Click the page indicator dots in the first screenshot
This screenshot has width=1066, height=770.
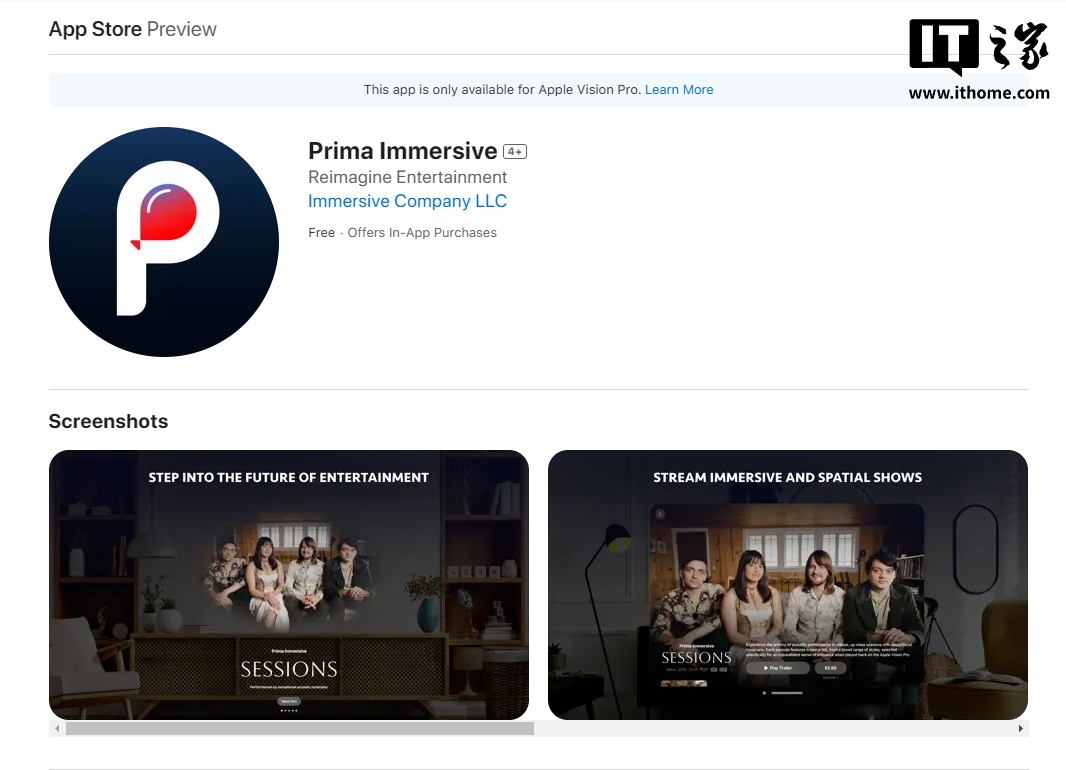pos(289,711)
